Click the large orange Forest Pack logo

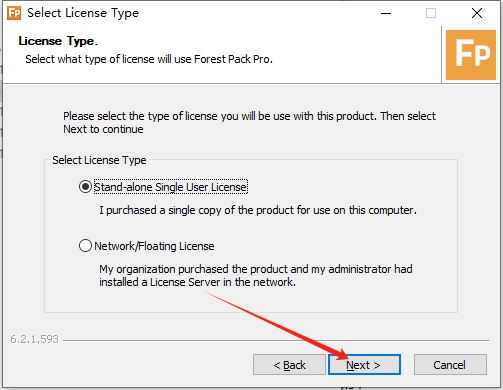471,55
